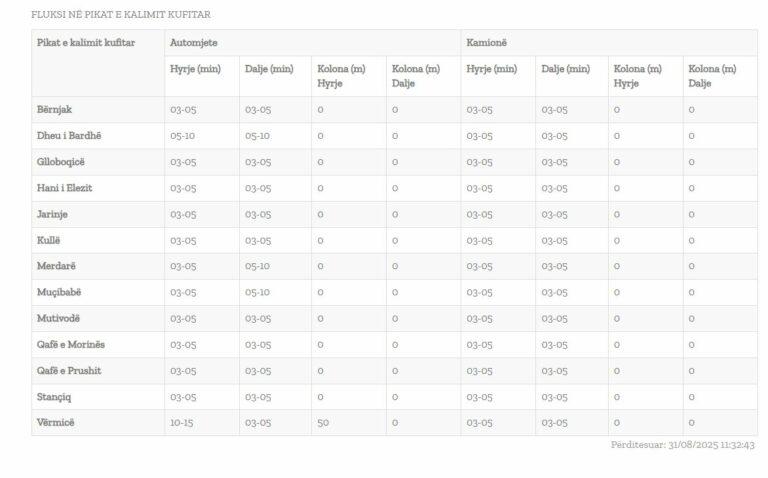Select the Hani i Elezit row label

point(65,188)
